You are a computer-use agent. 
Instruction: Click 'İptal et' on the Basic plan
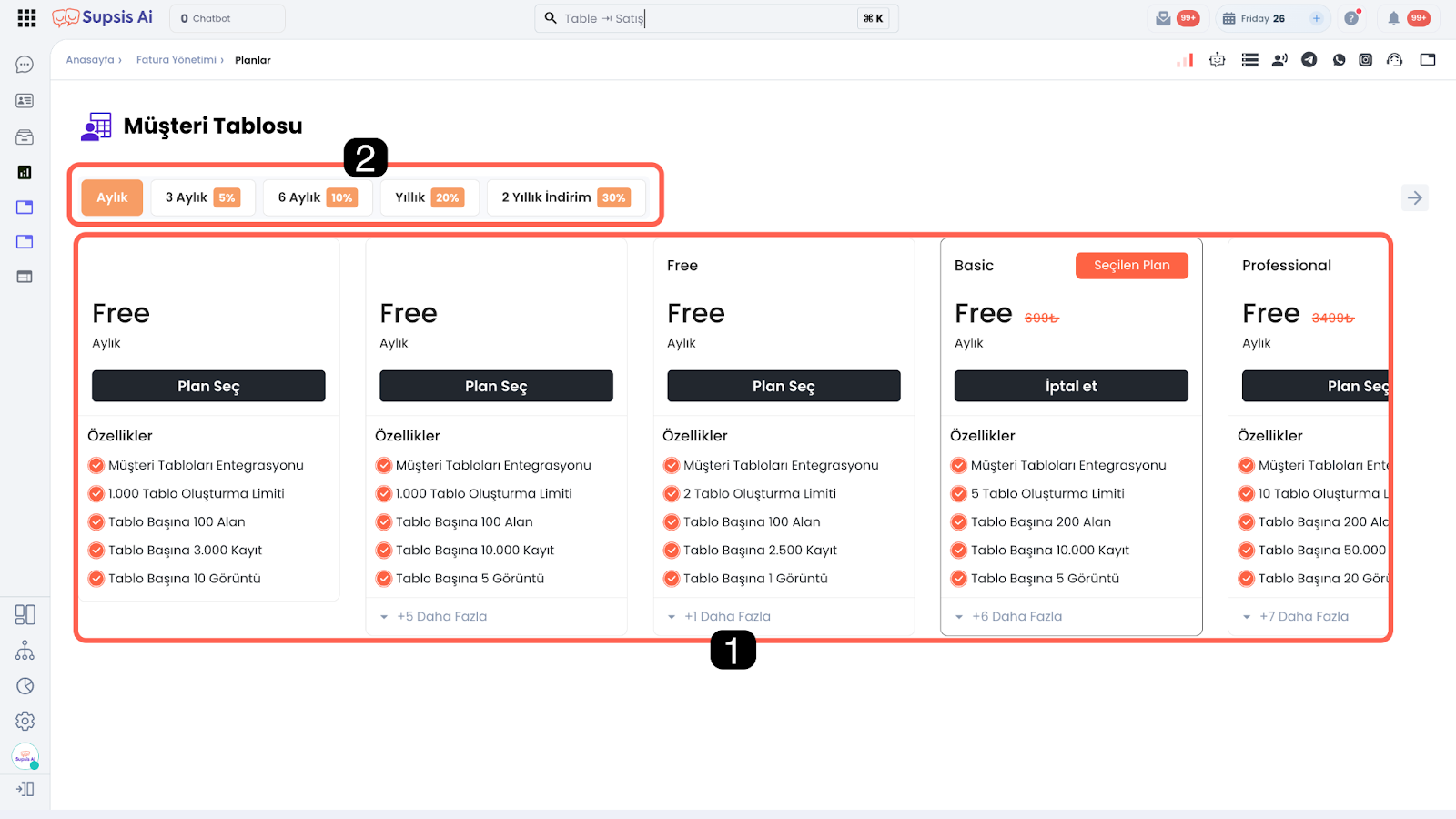tap(1070, 386)
